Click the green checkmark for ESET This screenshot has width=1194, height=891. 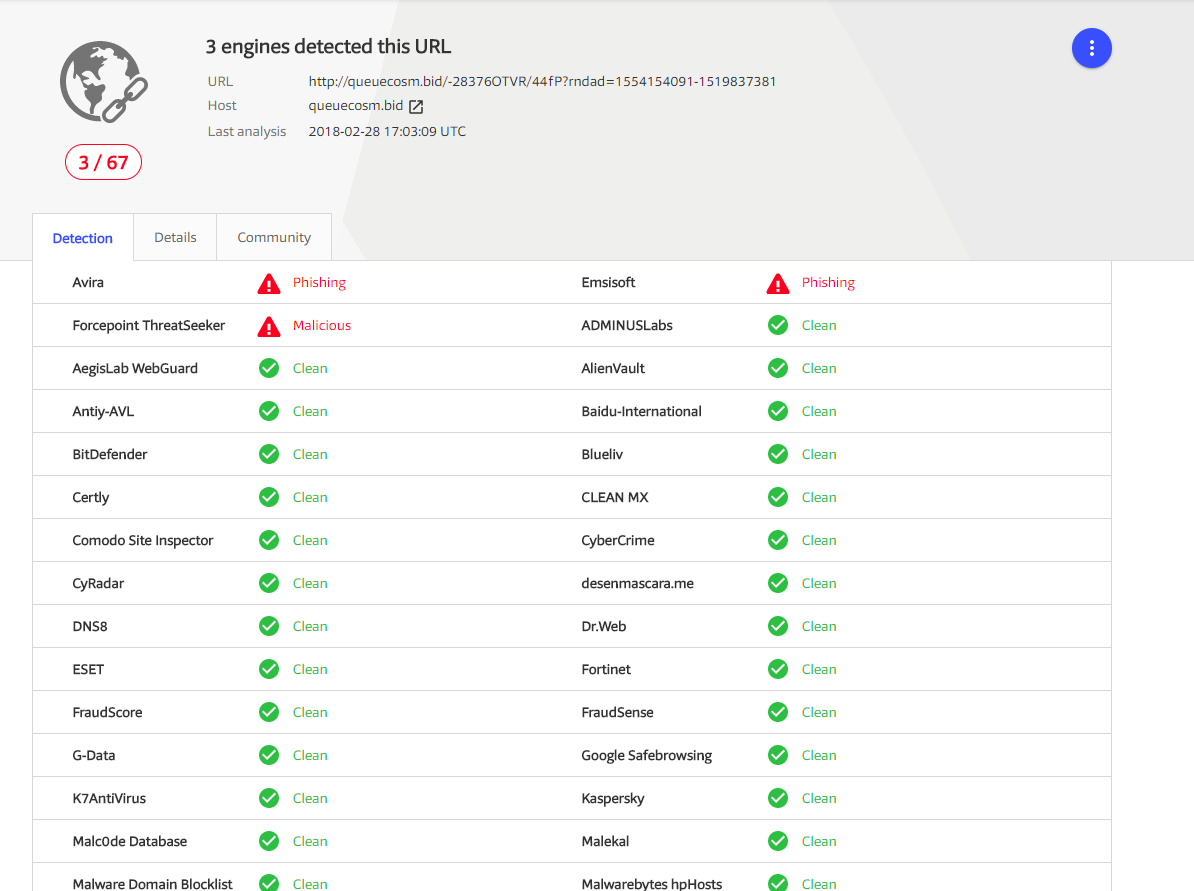[269, 669]
